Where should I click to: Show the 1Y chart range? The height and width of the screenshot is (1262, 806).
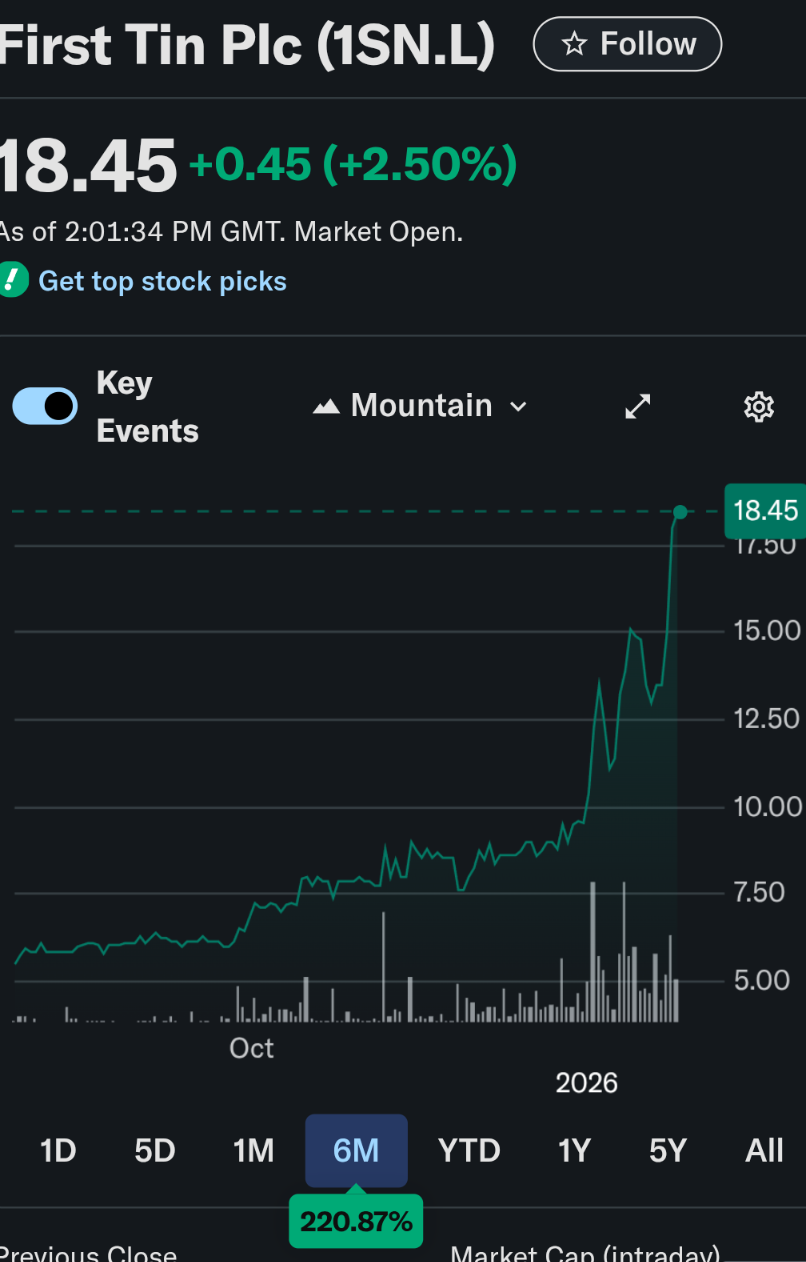(x=574, y=1151)
